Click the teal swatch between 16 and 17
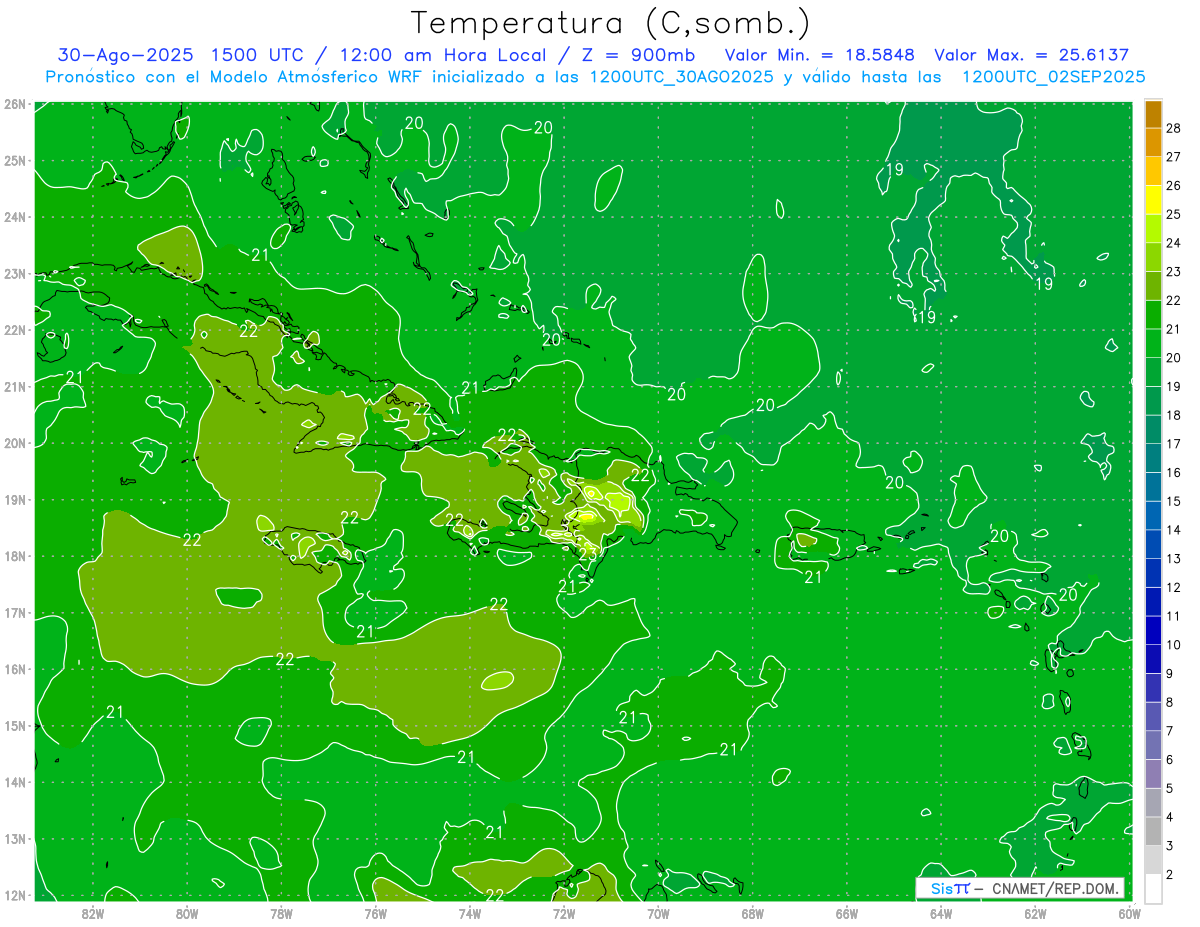This screenshot has height=927, width=1200. click(1153, 458)
